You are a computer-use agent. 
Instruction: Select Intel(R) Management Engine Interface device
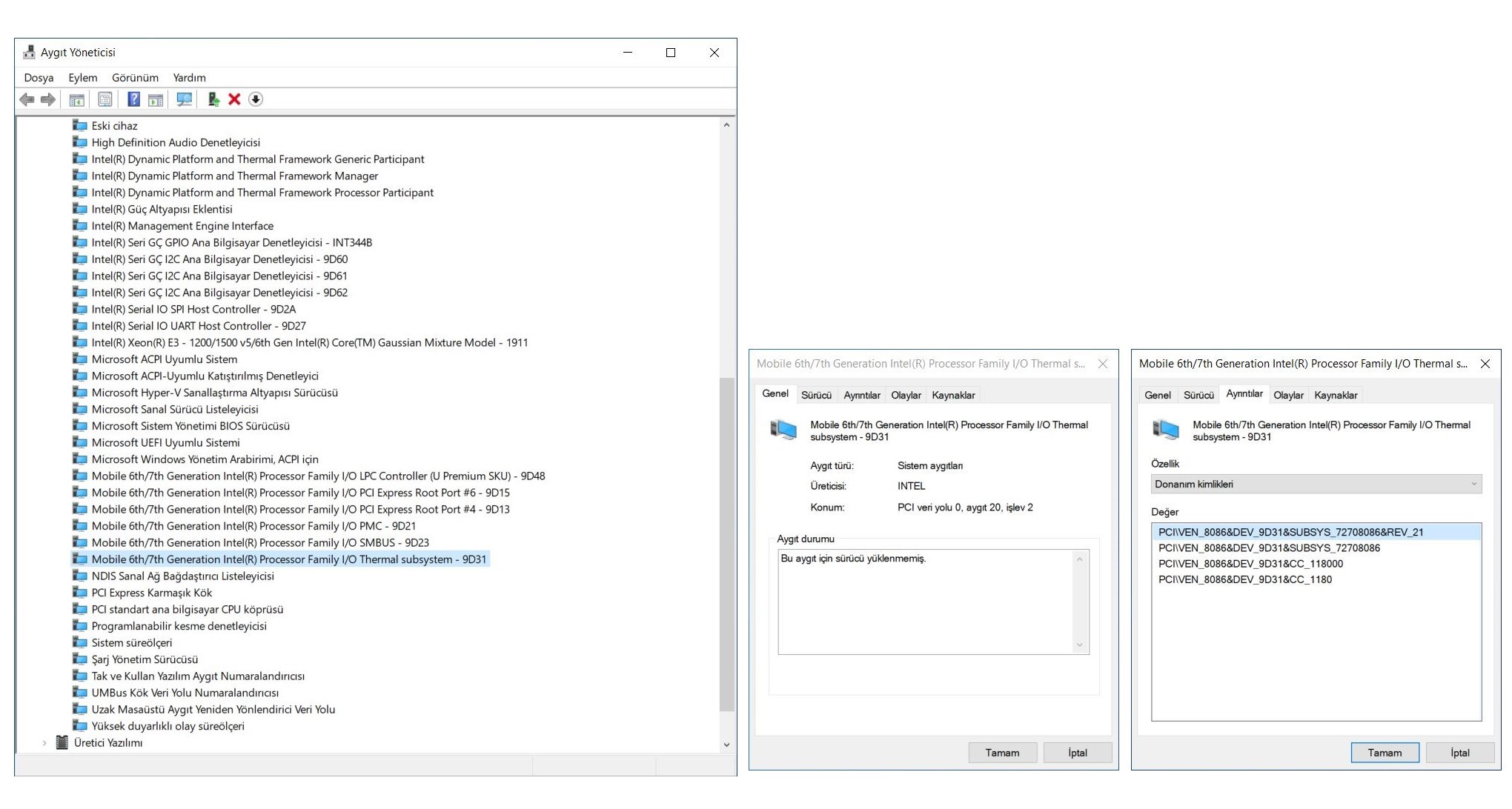pos(182,226)
